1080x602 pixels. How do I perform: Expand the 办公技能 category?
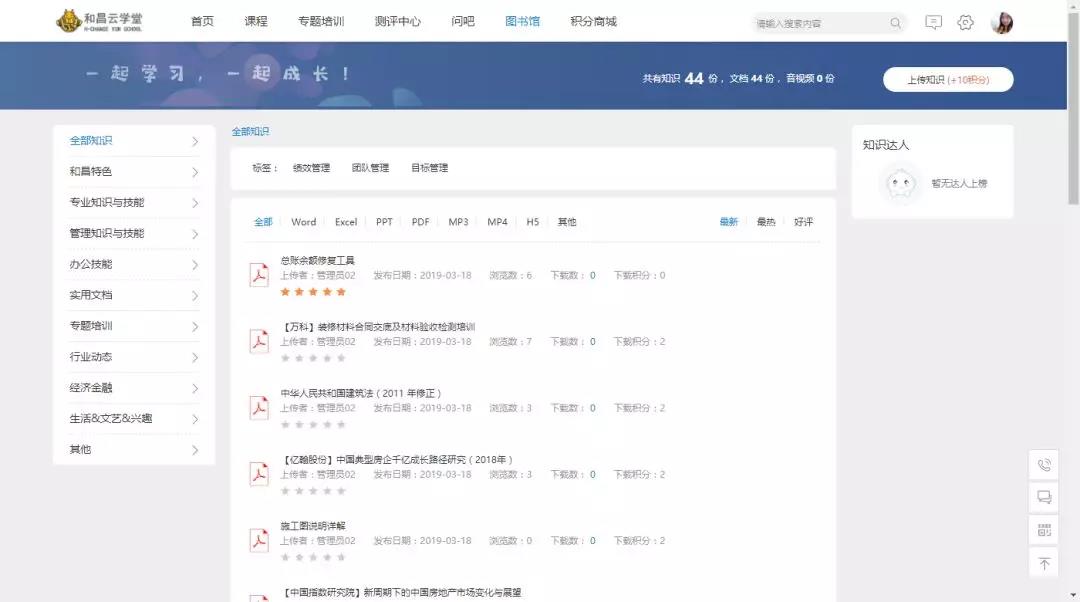point(194,265)
